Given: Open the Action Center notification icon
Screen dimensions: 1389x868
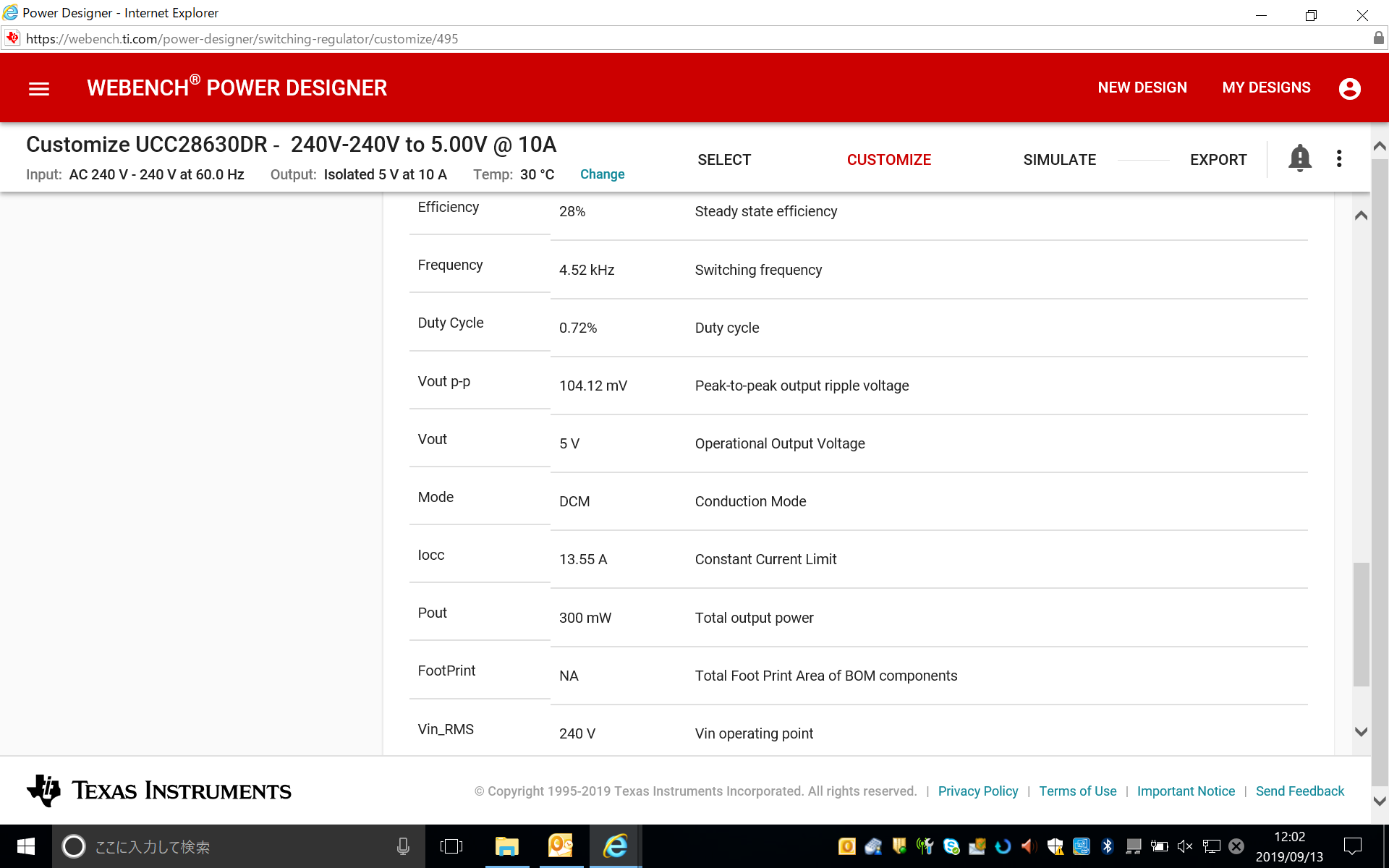Looking at the screenshot, I should pos(1352,846).
